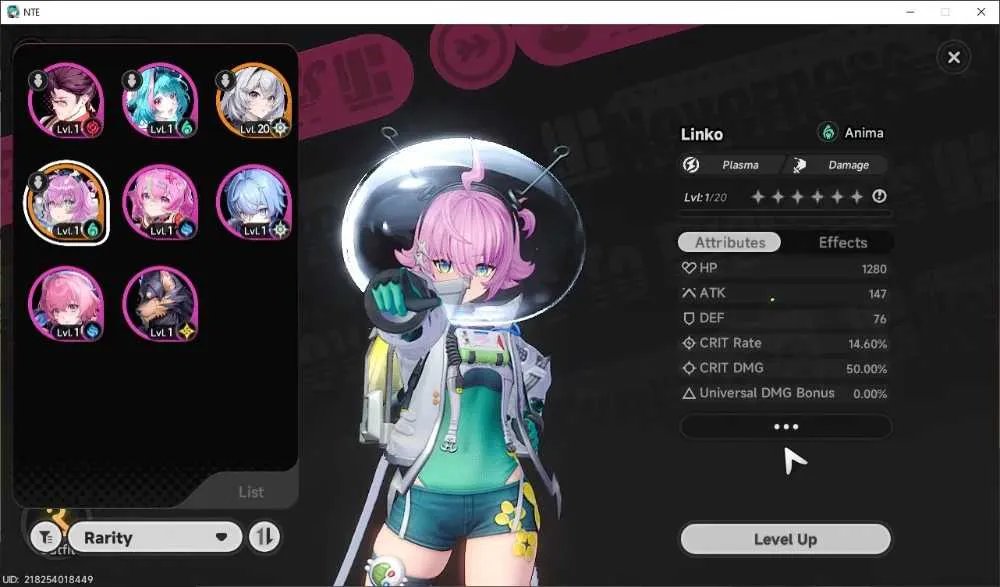Expand more attributes with three dots
Viewport: 1000px width, 587px height.
tap(786, 427)
